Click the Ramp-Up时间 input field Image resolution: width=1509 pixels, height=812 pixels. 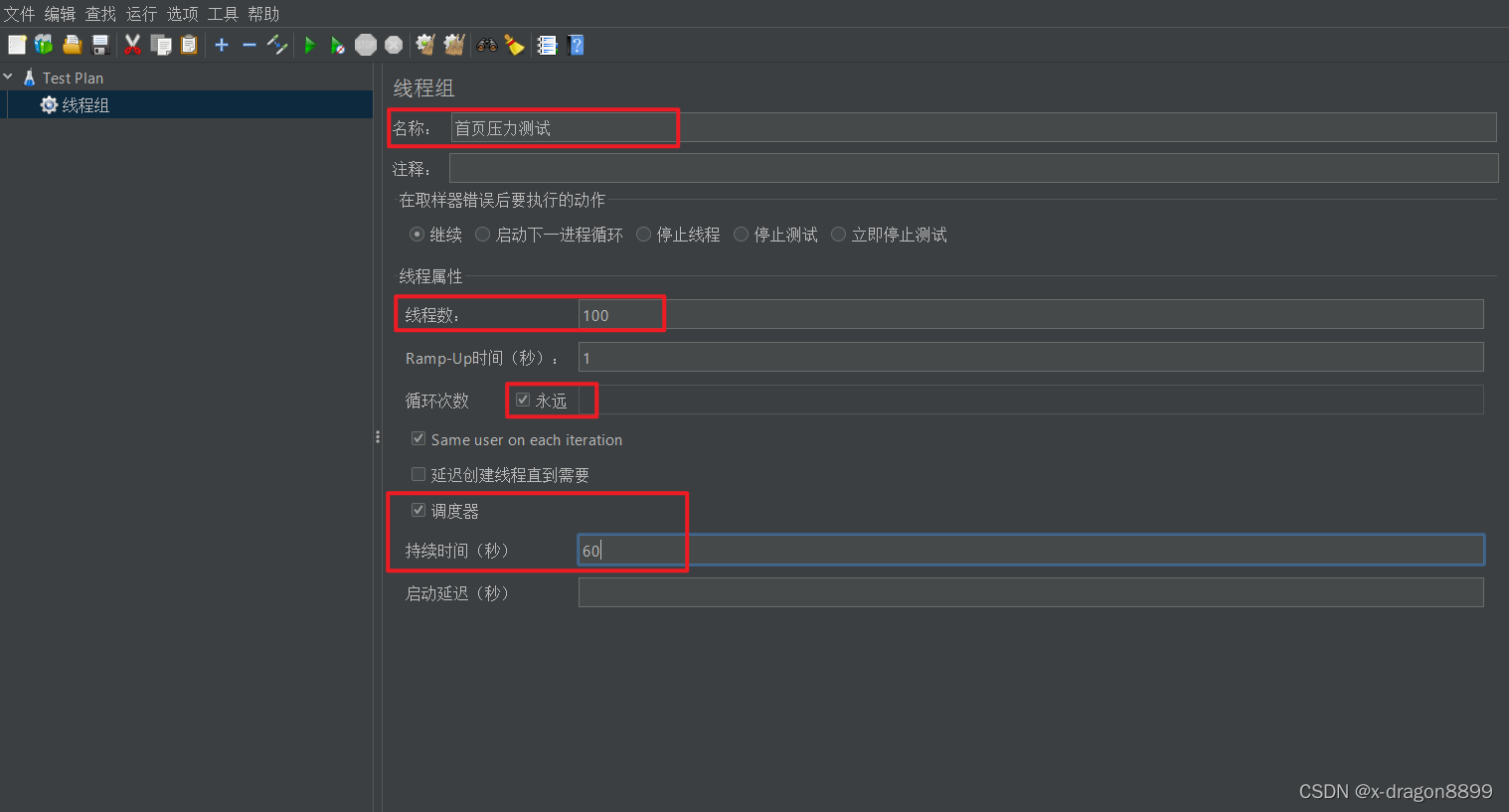(x=1031, y=357)
